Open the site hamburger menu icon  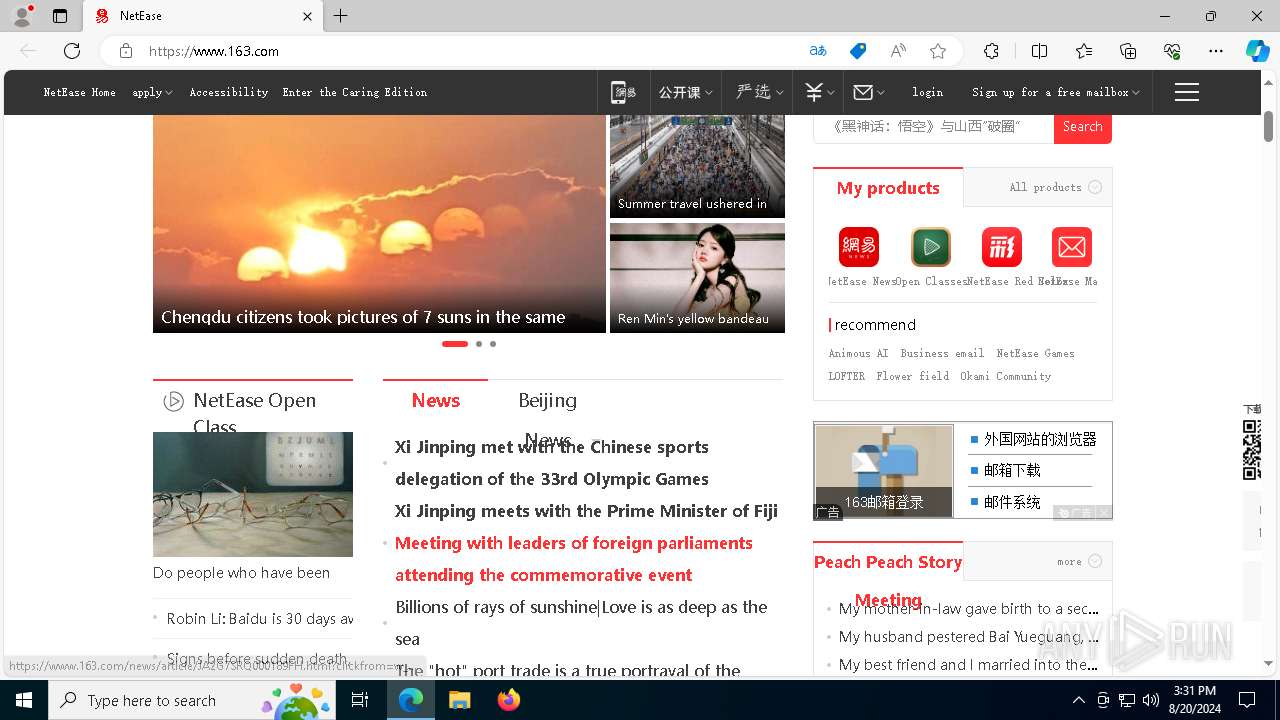tap(1187, 92)
